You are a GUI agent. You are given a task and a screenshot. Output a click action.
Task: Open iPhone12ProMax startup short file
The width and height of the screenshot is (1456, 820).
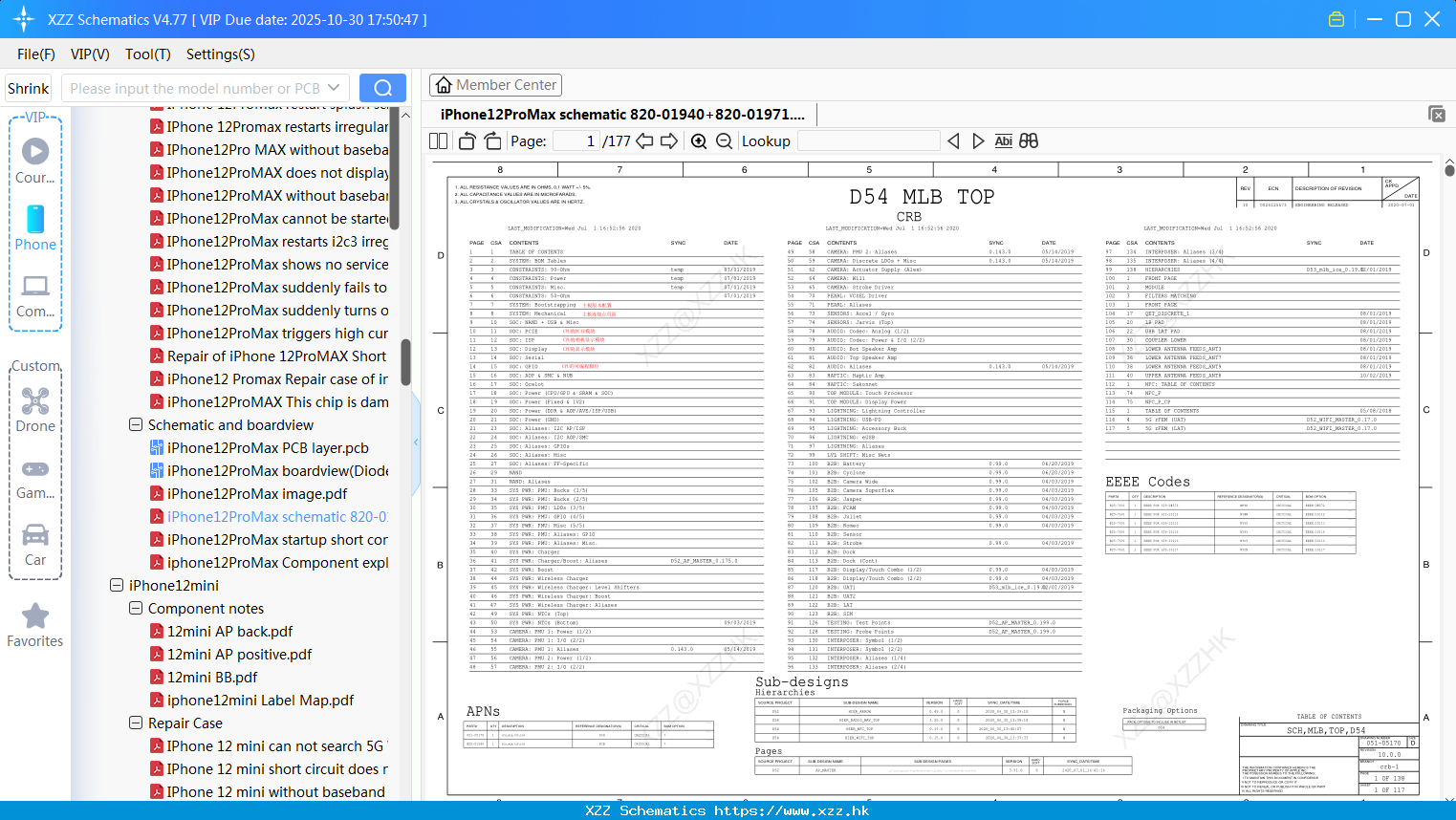pyautogui.click(x=269, y=539)
